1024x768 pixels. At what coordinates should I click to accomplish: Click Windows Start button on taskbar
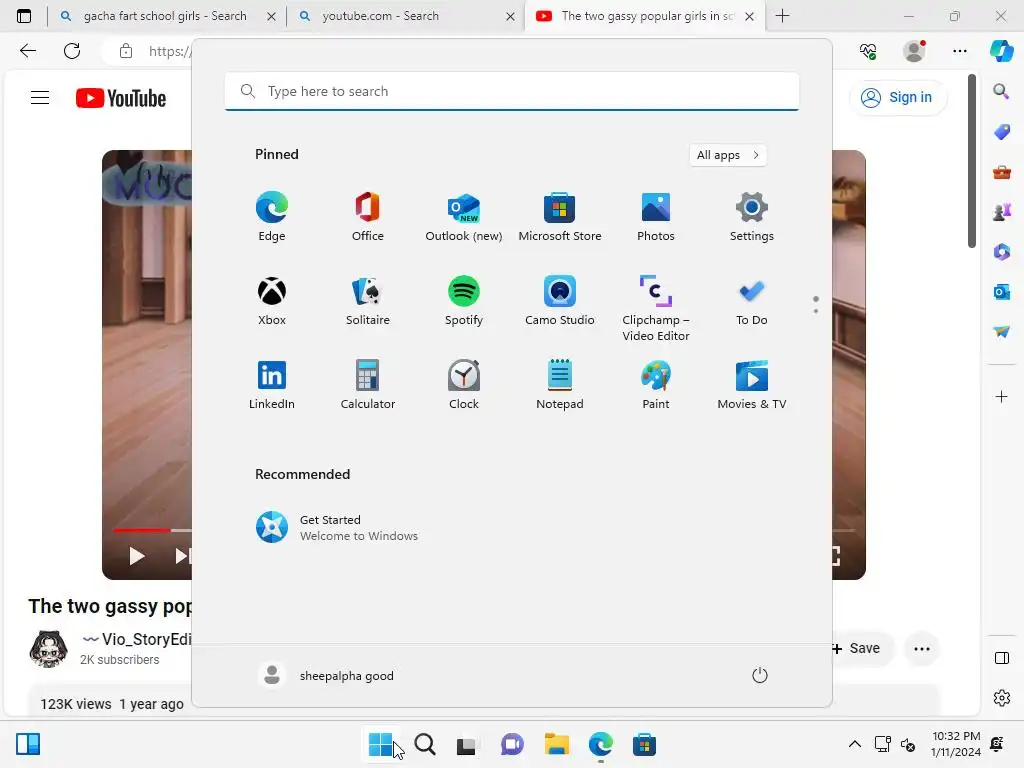tap(380, 744)
